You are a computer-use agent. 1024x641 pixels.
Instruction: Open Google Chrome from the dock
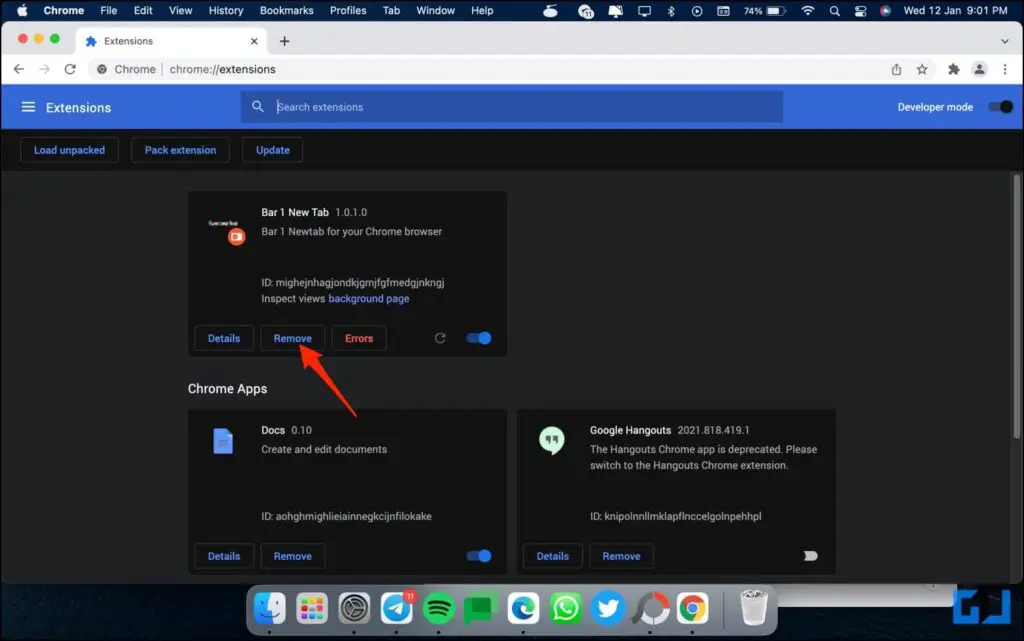pyautogui.click(x=692, y=608)
